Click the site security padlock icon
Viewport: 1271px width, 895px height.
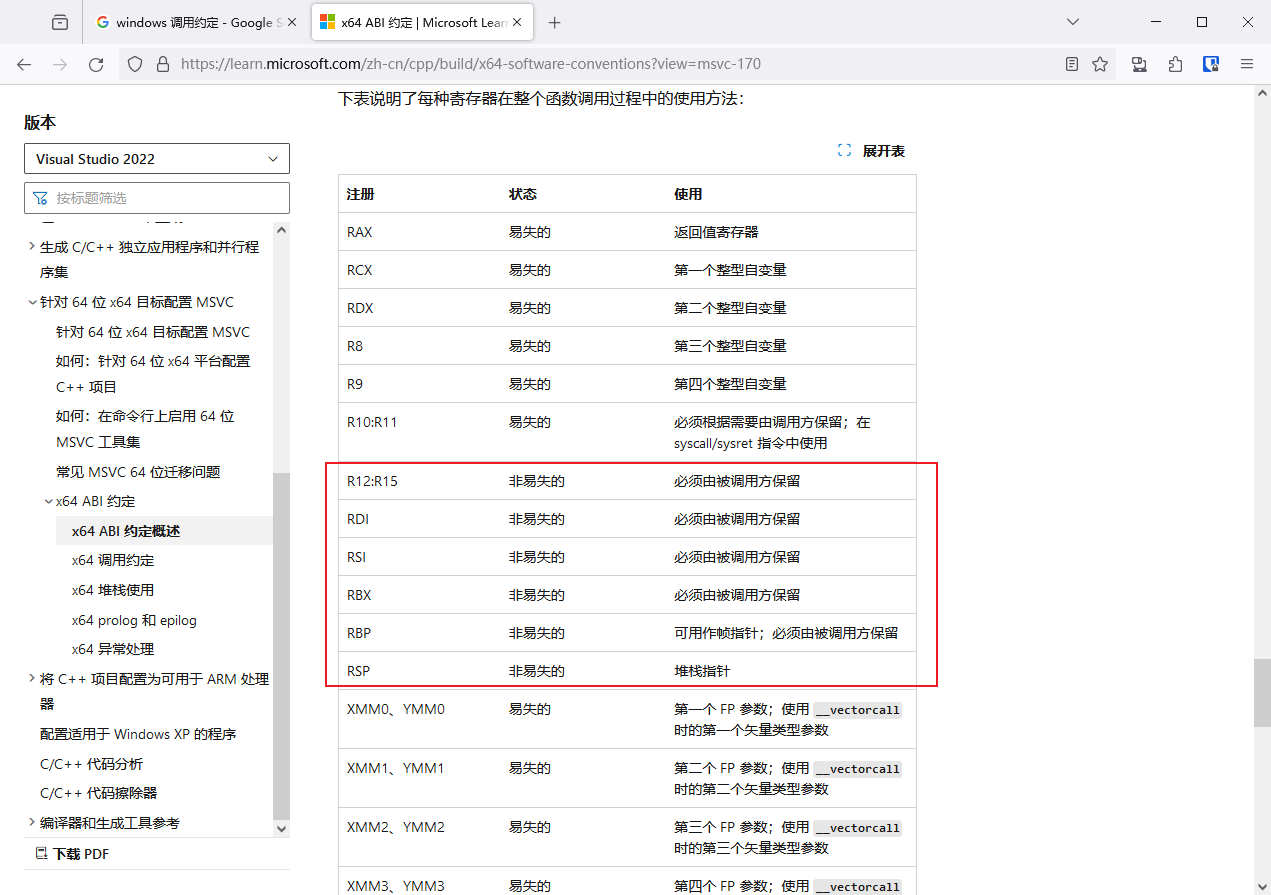163,64
